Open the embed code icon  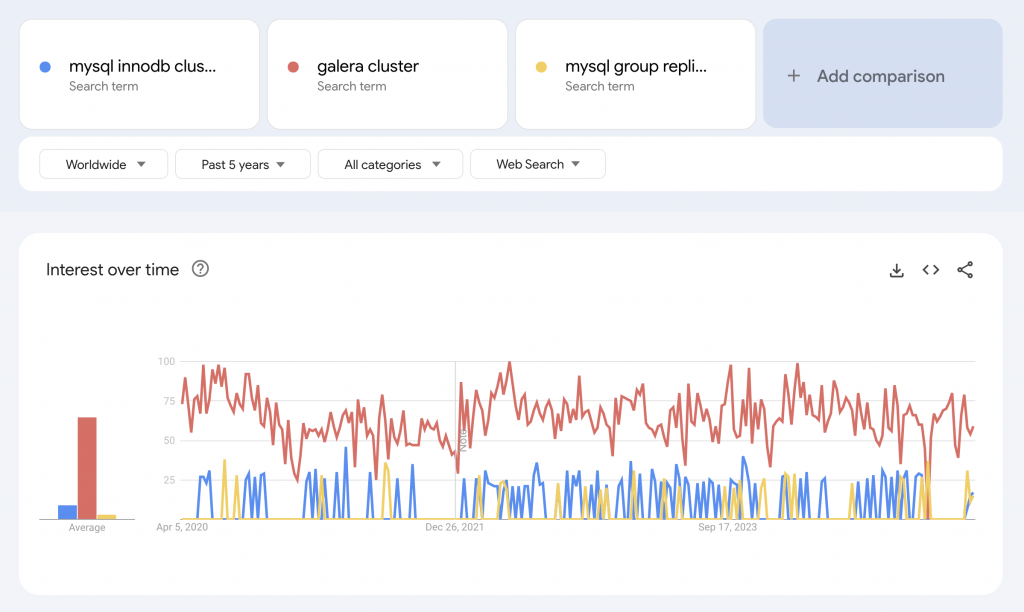(x=931, y=270)
